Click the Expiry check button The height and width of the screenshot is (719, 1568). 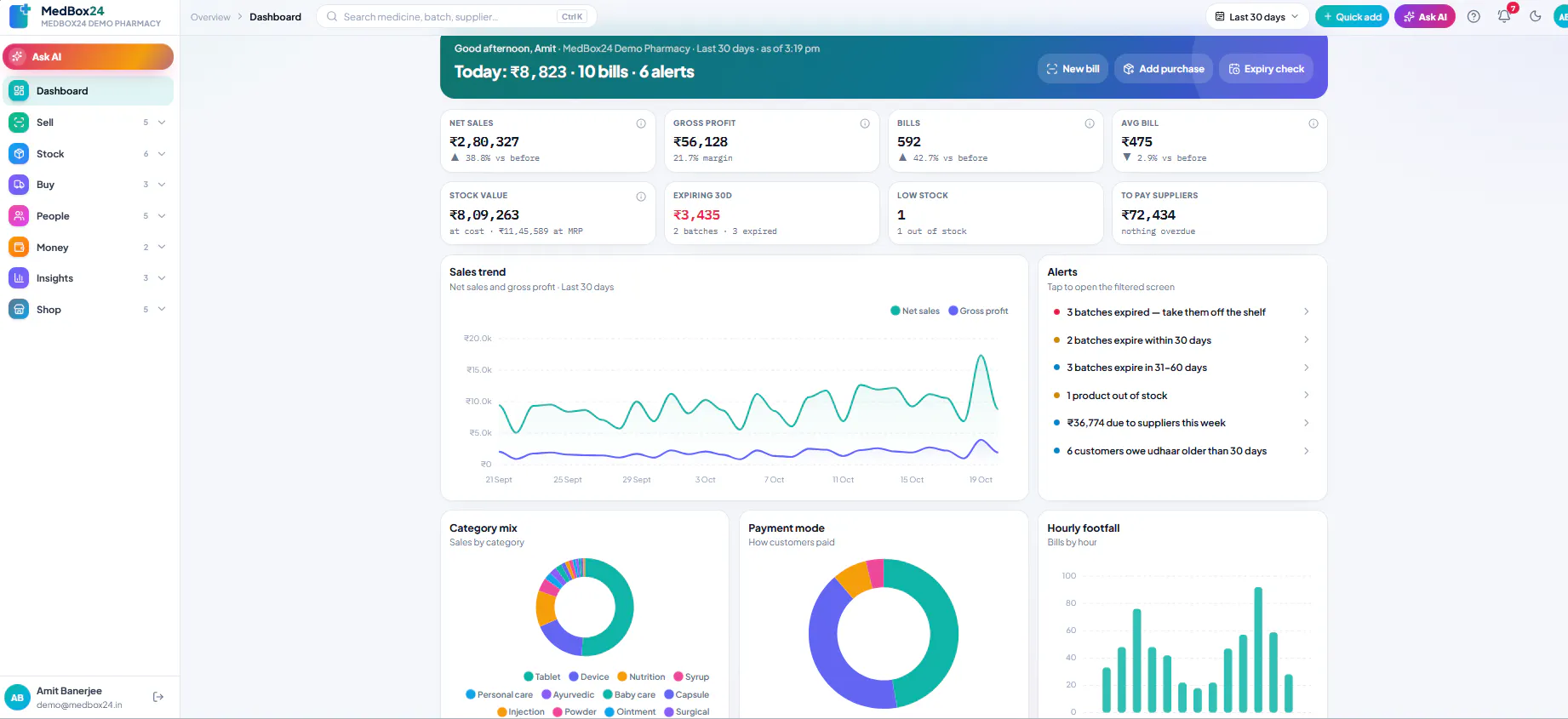1266,69
